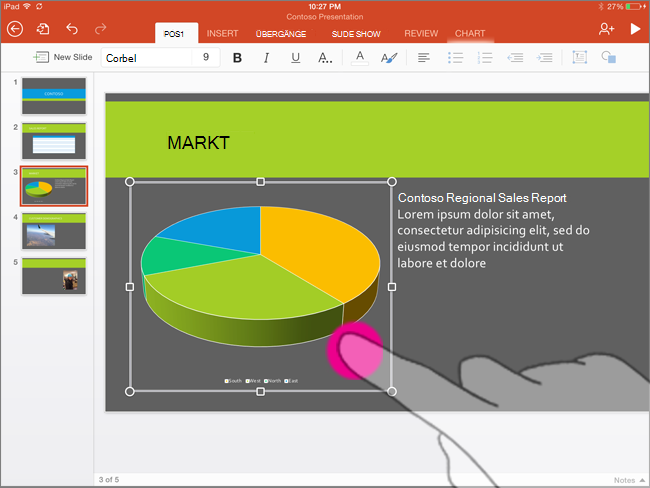Open text styles brush icon

tap(389, 58)
